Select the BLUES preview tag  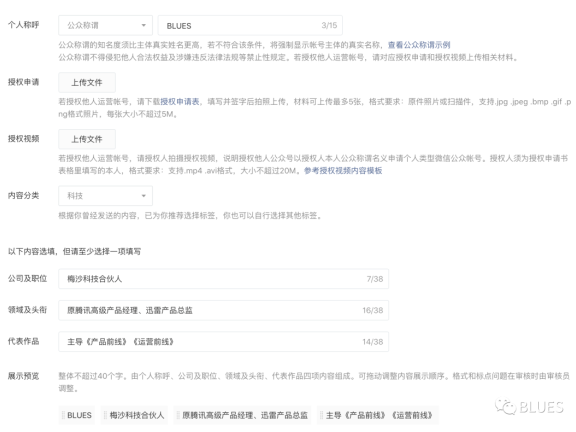pos(77,415)
